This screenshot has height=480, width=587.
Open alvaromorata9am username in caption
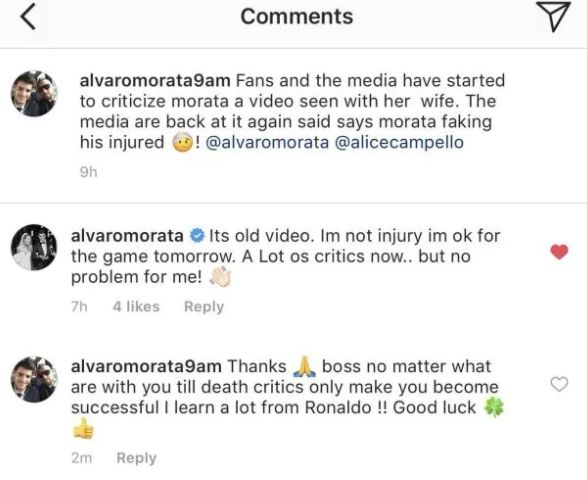click(x=155, y=81)
